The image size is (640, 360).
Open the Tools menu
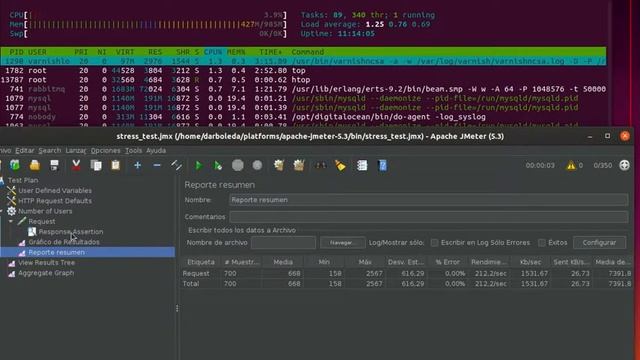pyautogui.click(x=133, y=151)
